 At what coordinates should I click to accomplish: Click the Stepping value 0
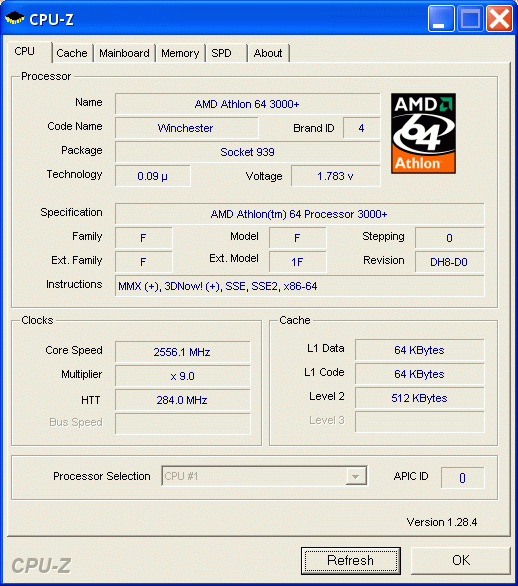pyautogui.click(x=450, y=238)
